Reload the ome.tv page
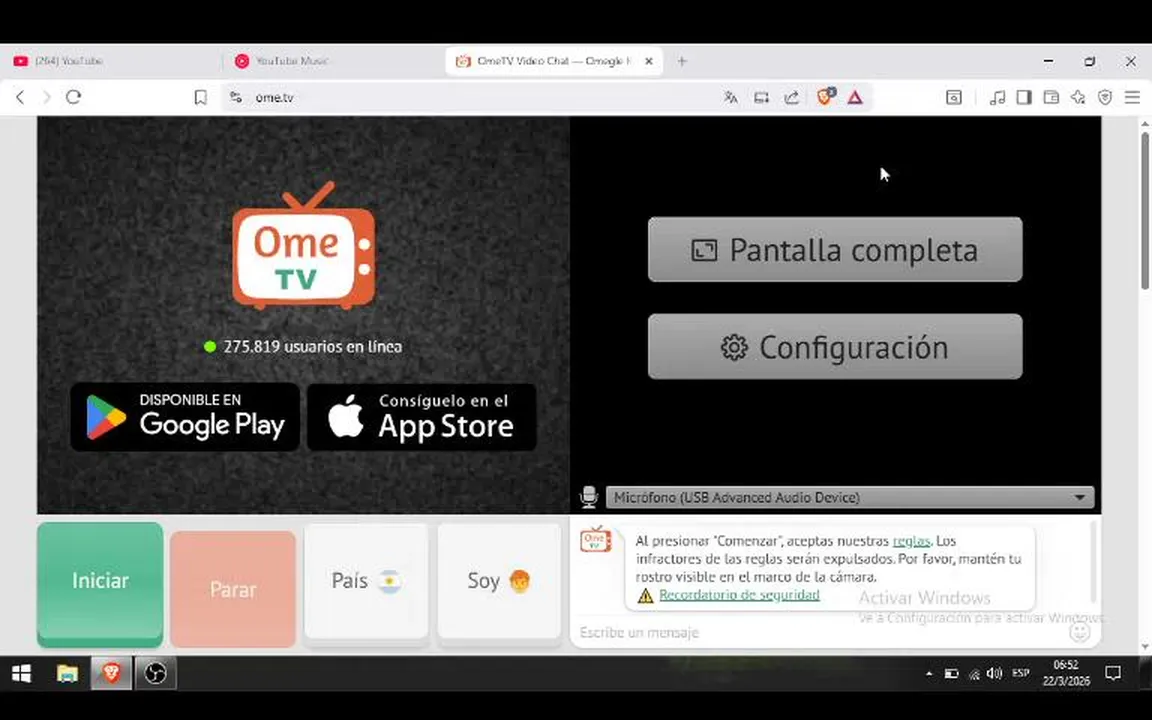Viewport: 1152px width, 720px height. (x=73, y=97)
